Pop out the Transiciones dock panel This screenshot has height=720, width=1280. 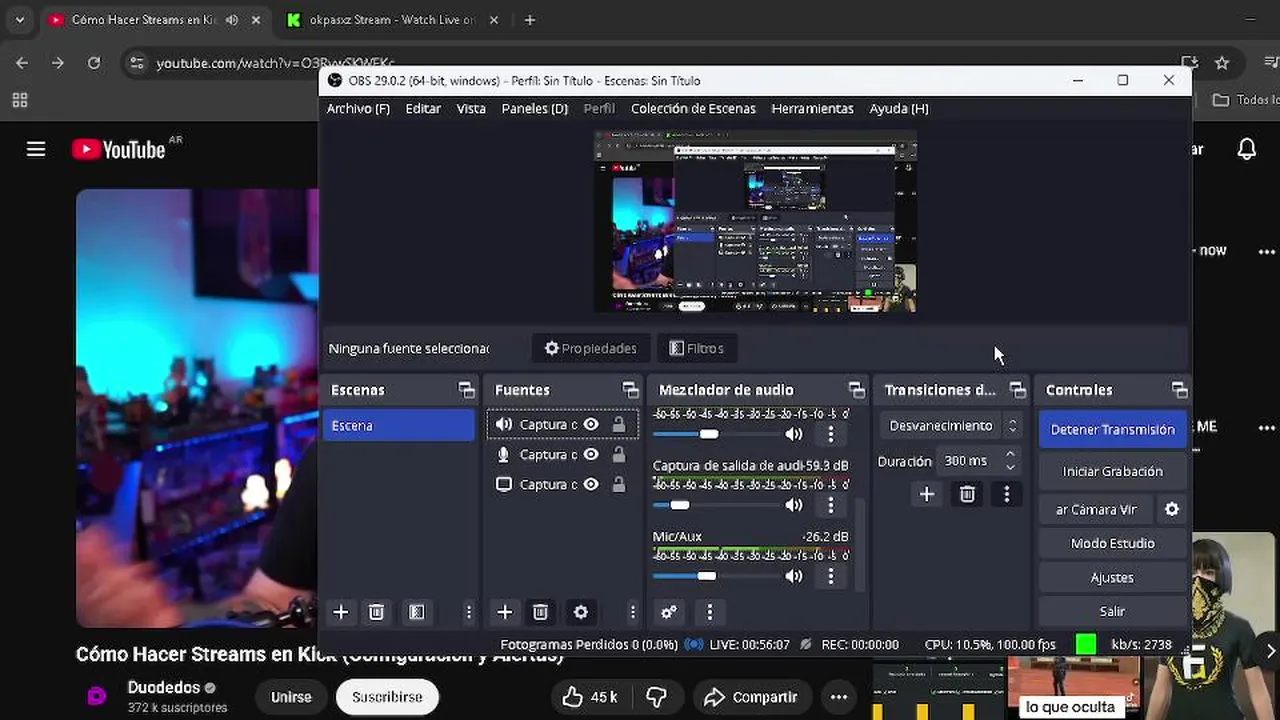click(1018, 390)
